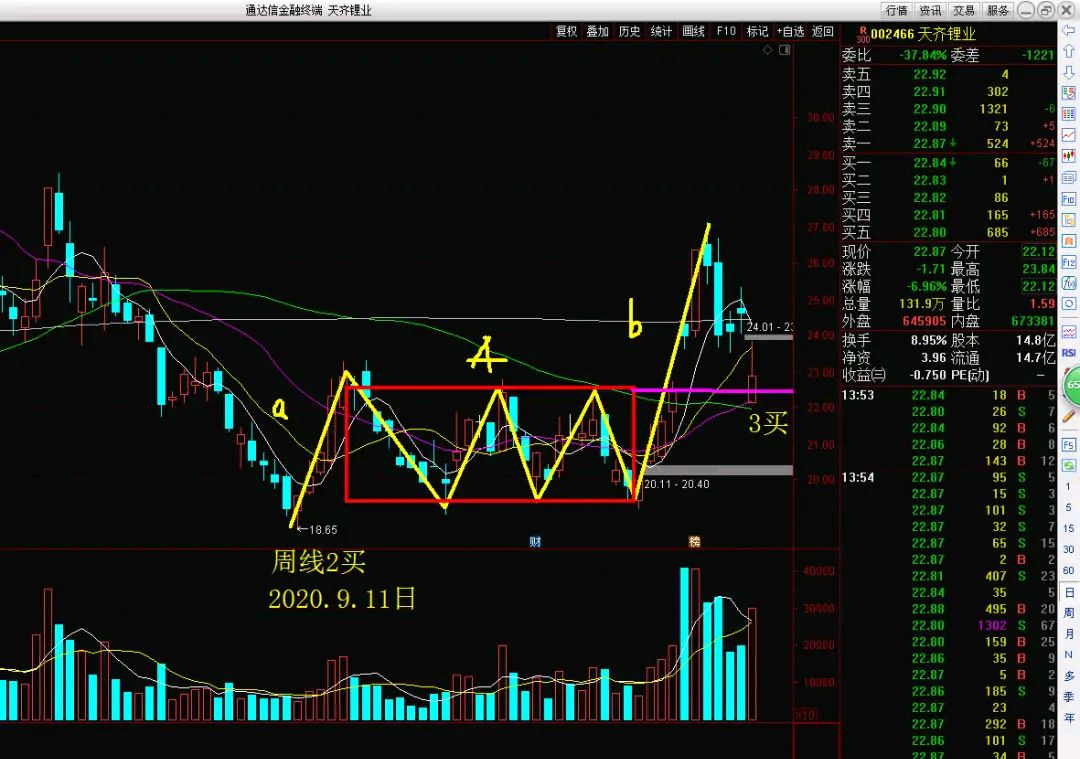Open the 行情 menu

click(x=897, y=10)
